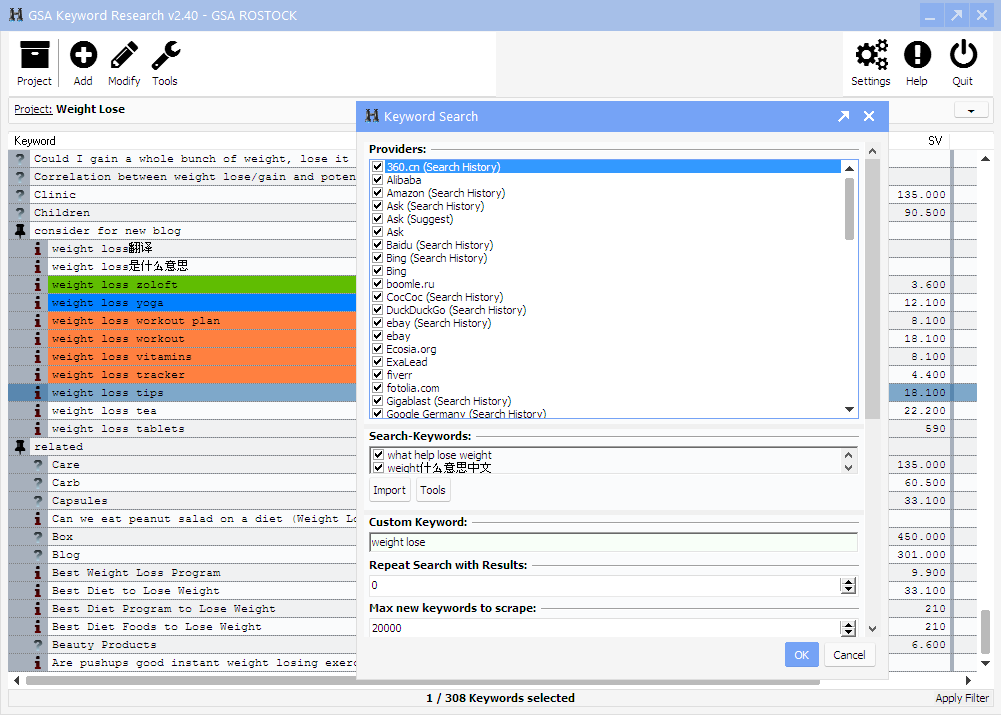Click Import under Search-Keywords
This screenshot has width=1001, height=715.
(x=389, y=490)
